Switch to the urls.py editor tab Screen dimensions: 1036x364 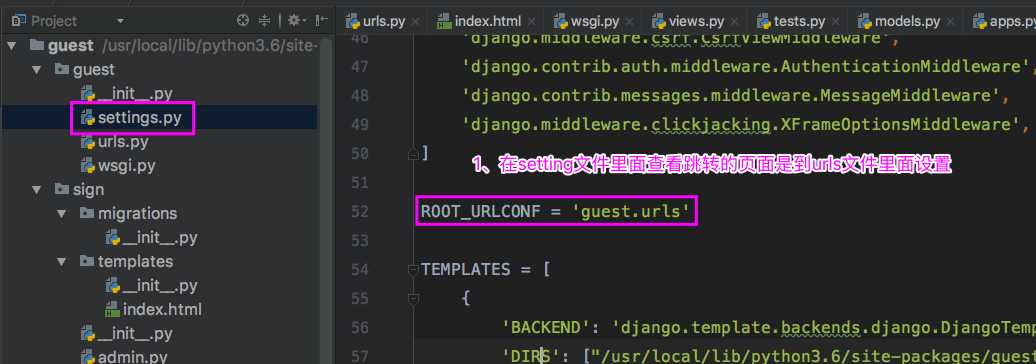tap(383, 21)
